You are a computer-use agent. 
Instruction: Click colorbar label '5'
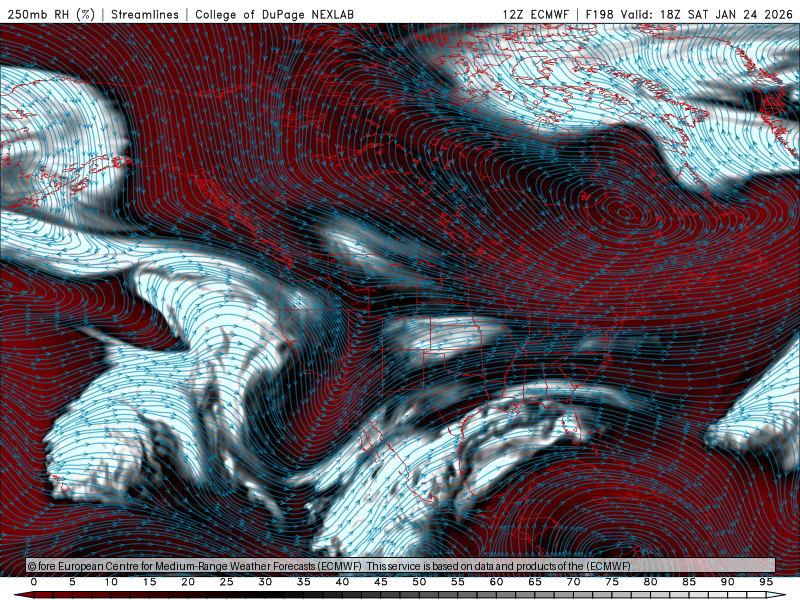pos(72,582)
